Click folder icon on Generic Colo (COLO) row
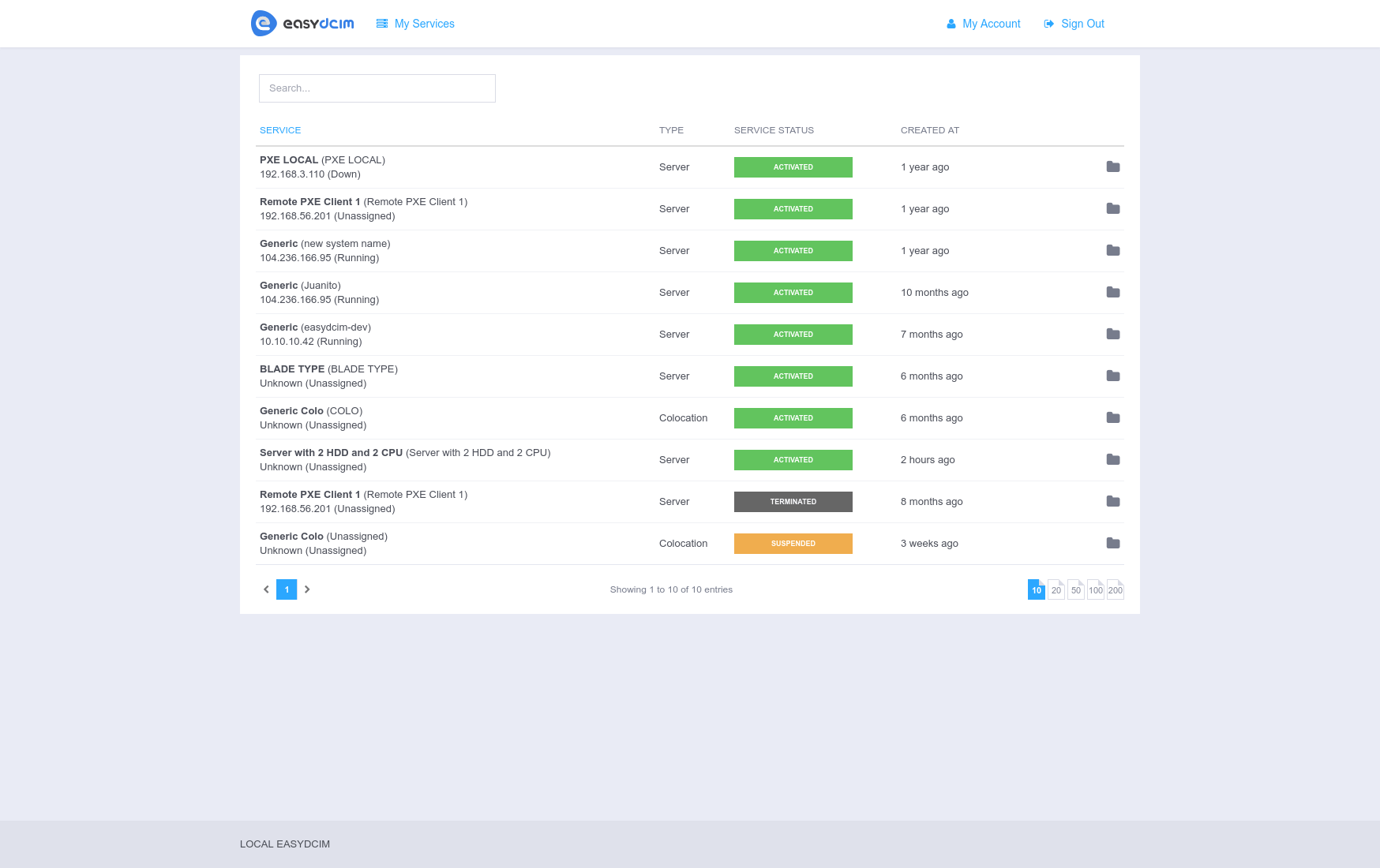 [x=1113, y=417]
